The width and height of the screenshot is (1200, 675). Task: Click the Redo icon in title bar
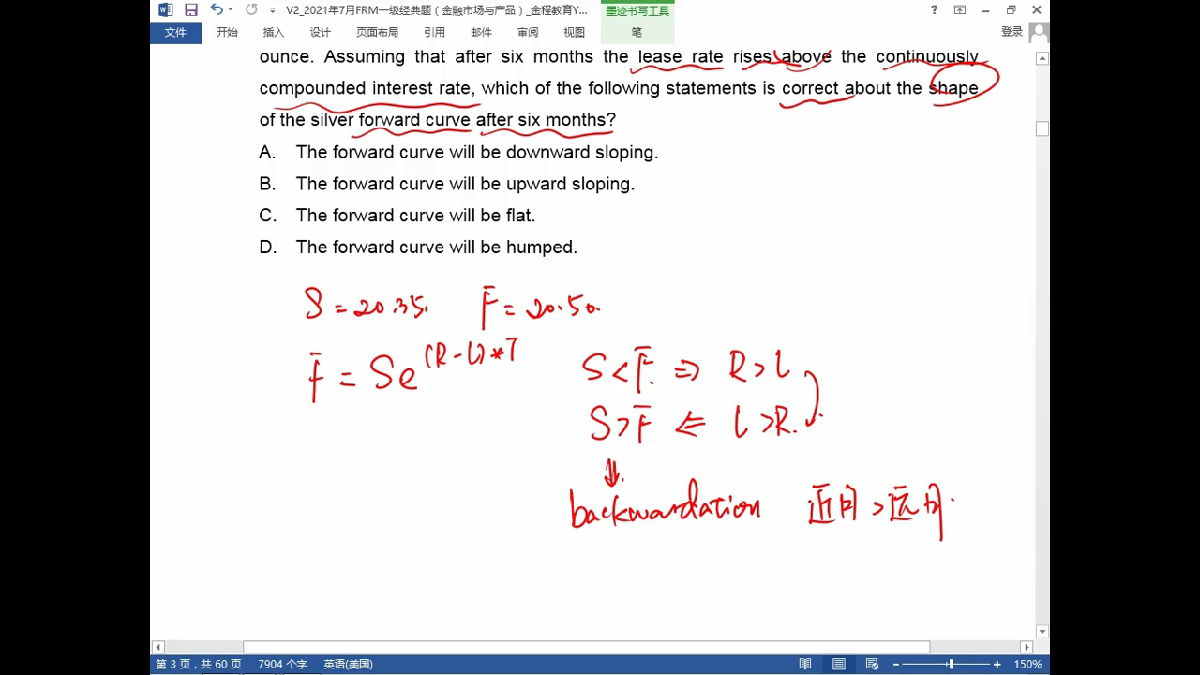click(x=251, y=10)
